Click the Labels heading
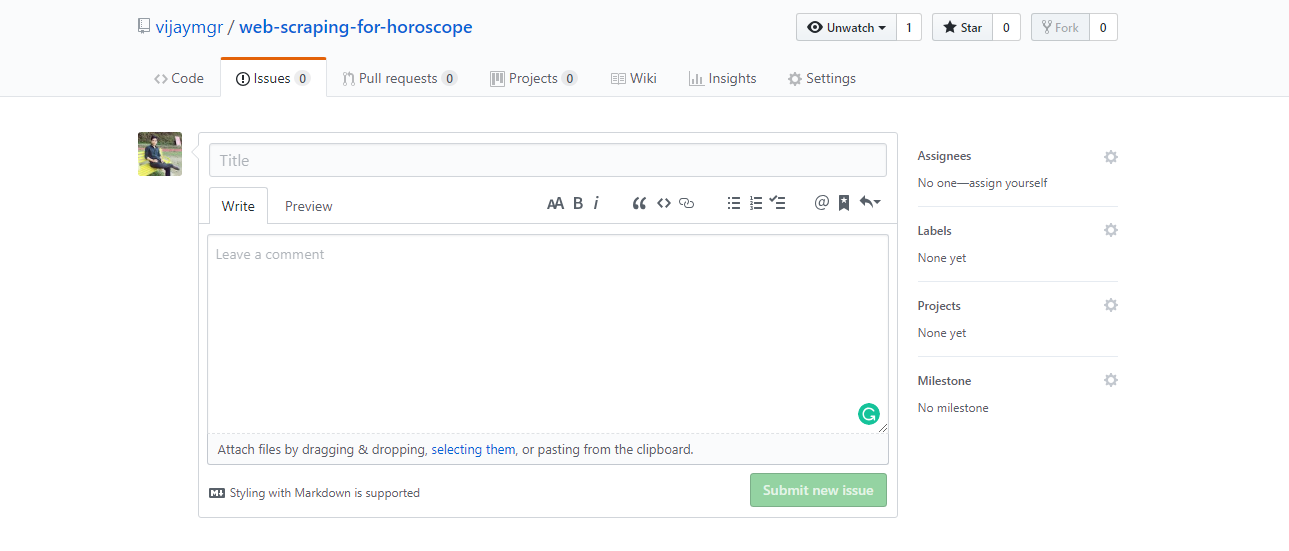 point(934,231)
